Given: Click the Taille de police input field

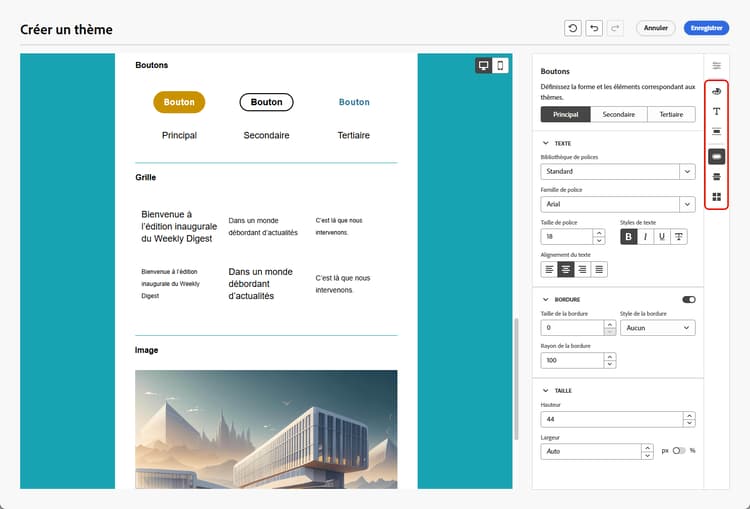Looking at the screenshot, I should pos(567,237).
